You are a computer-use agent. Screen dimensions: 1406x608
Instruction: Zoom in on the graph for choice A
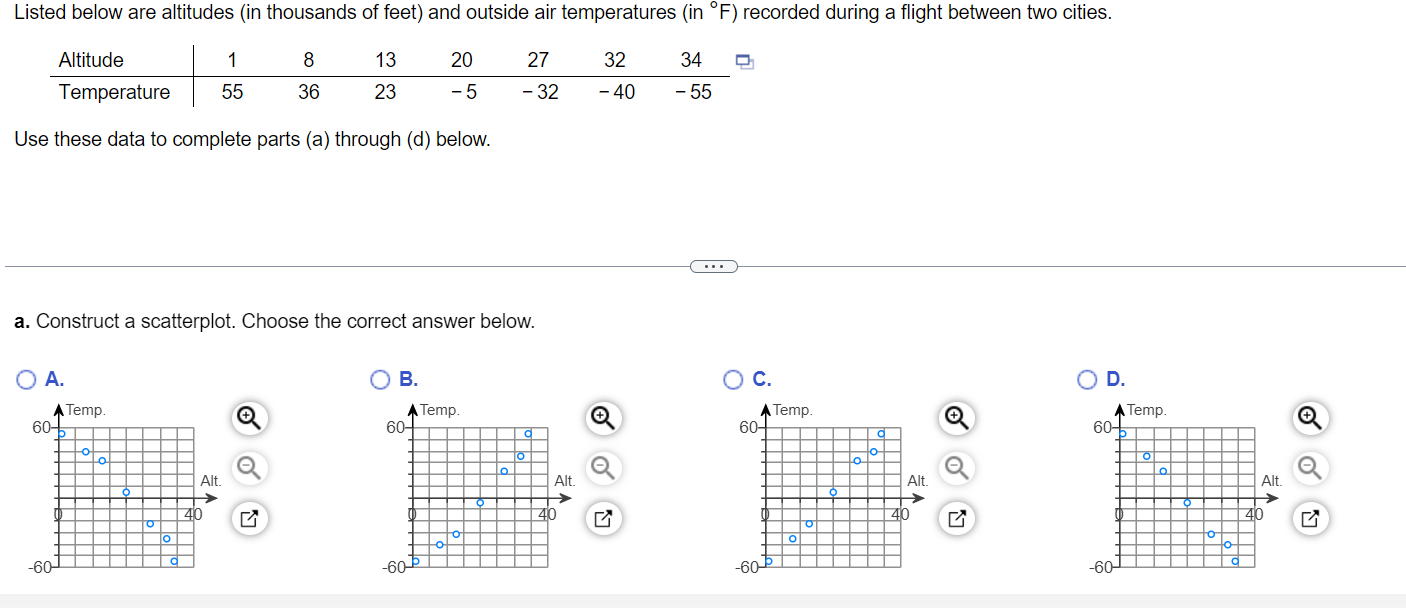[248, 417]
